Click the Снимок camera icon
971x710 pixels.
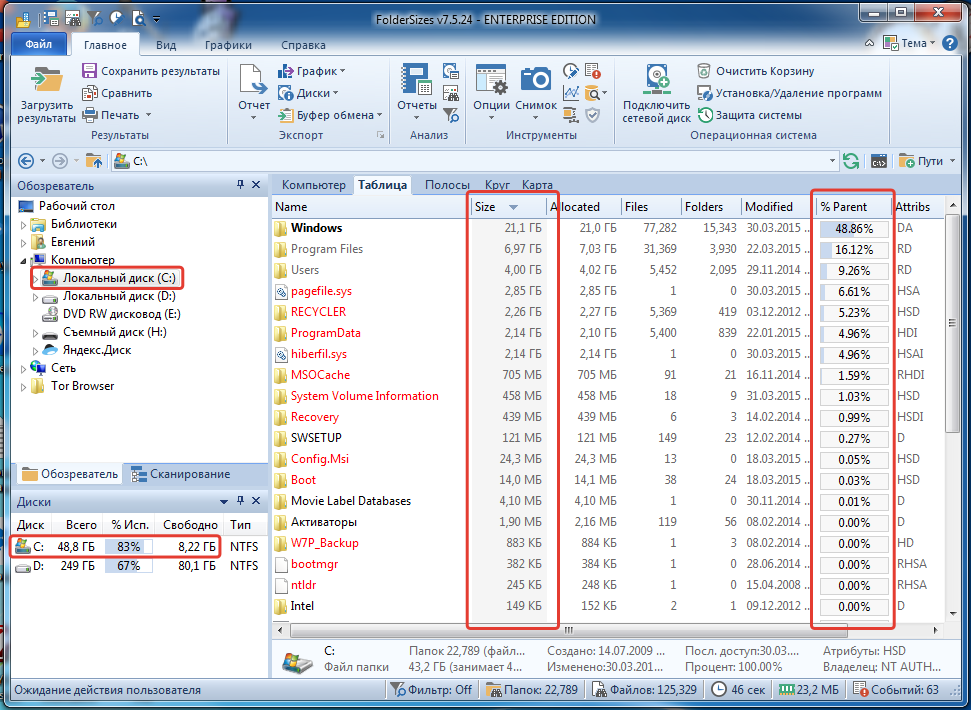(x=536, y=79)
